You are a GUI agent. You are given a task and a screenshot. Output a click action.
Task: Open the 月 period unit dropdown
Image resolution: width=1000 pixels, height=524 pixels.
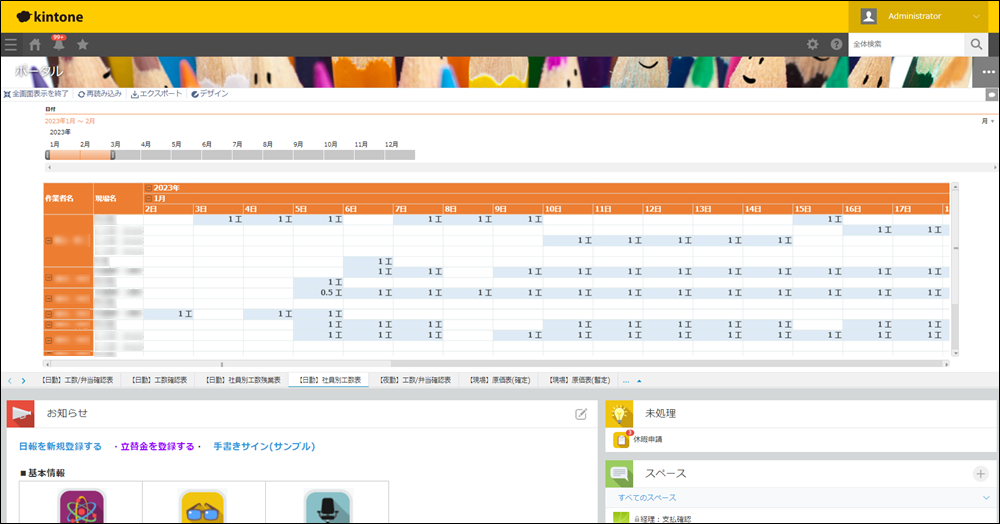click(988, 121)
